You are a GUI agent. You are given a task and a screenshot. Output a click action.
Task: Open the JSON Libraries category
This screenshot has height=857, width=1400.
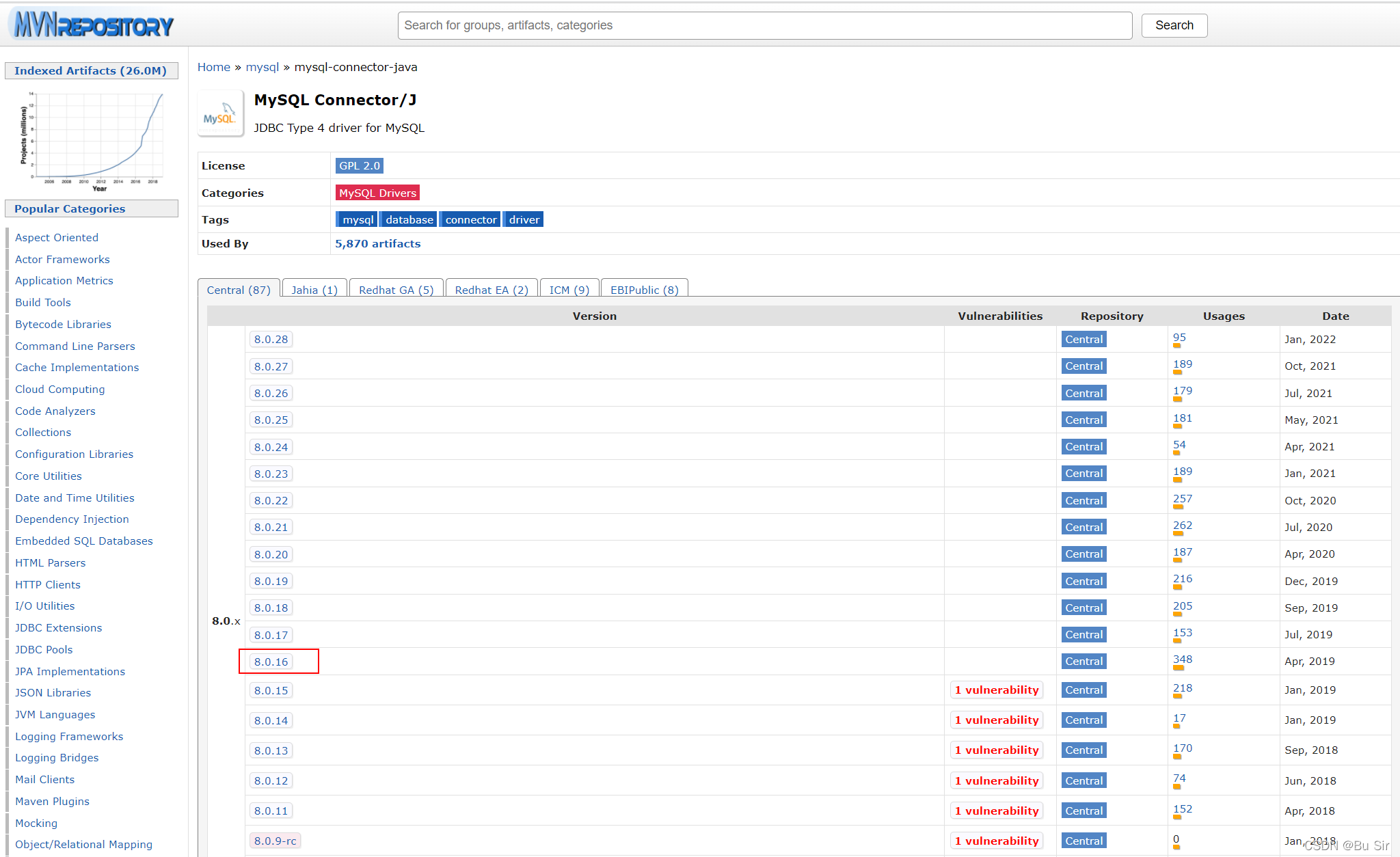(53, 692)
